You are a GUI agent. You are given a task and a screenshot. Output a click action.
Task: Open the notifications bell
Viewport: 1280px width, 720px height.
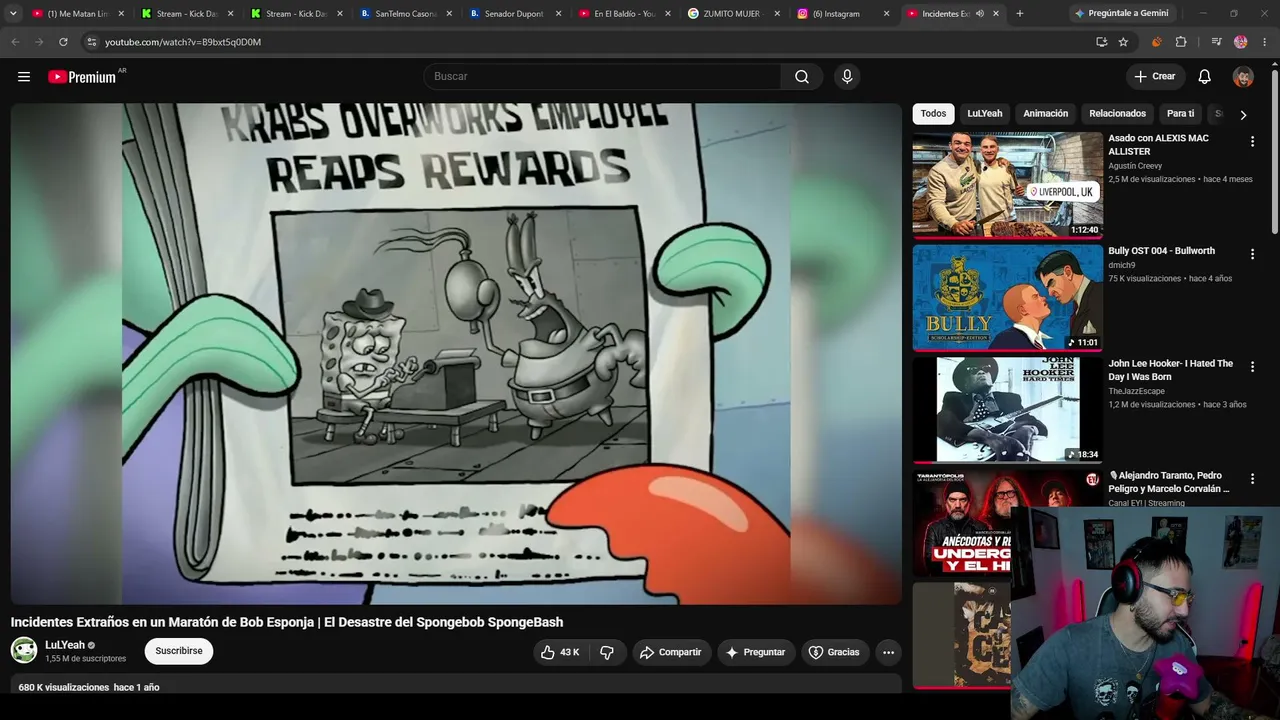point(1205,77)
